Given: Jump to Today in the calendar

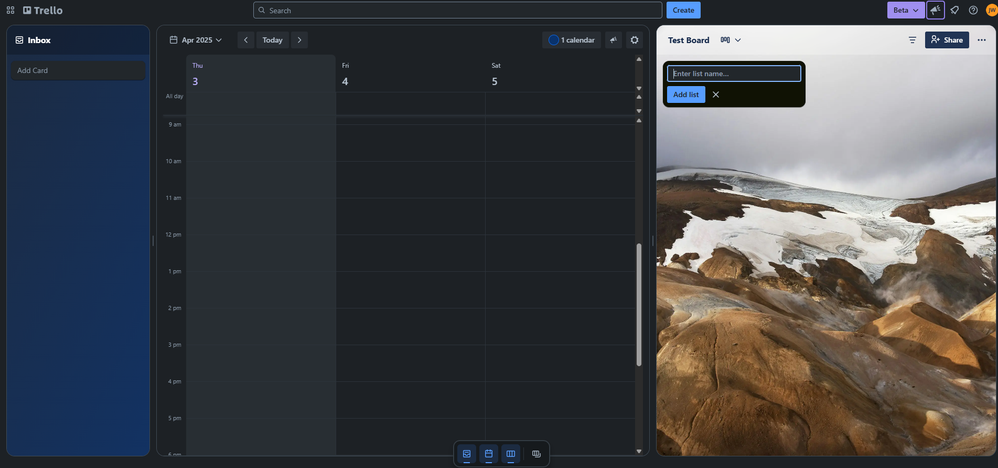Looking at the screenshot, I should (x=272, y=40).
